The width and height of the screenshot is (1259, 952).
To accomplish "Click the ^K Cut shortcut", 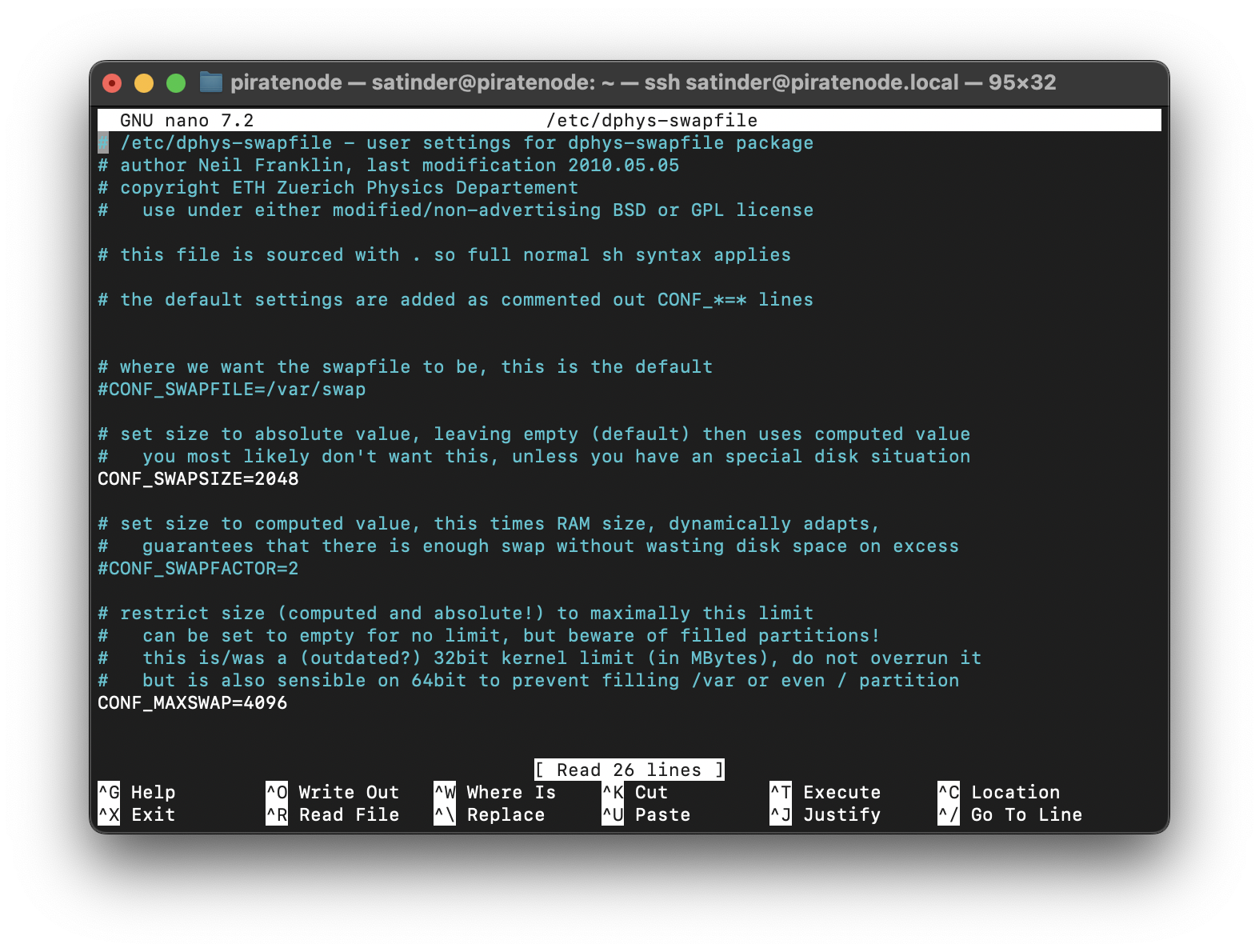I will (x=635, y=792).
